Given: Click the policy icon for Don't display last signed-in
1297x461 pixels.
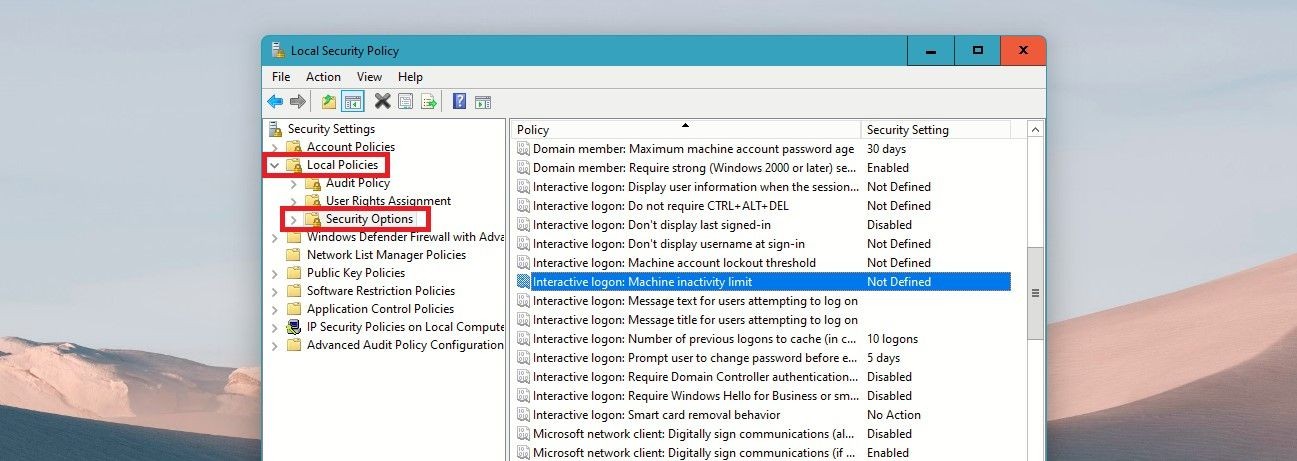Looking at the screenshot, I should [x=523, y=225].
